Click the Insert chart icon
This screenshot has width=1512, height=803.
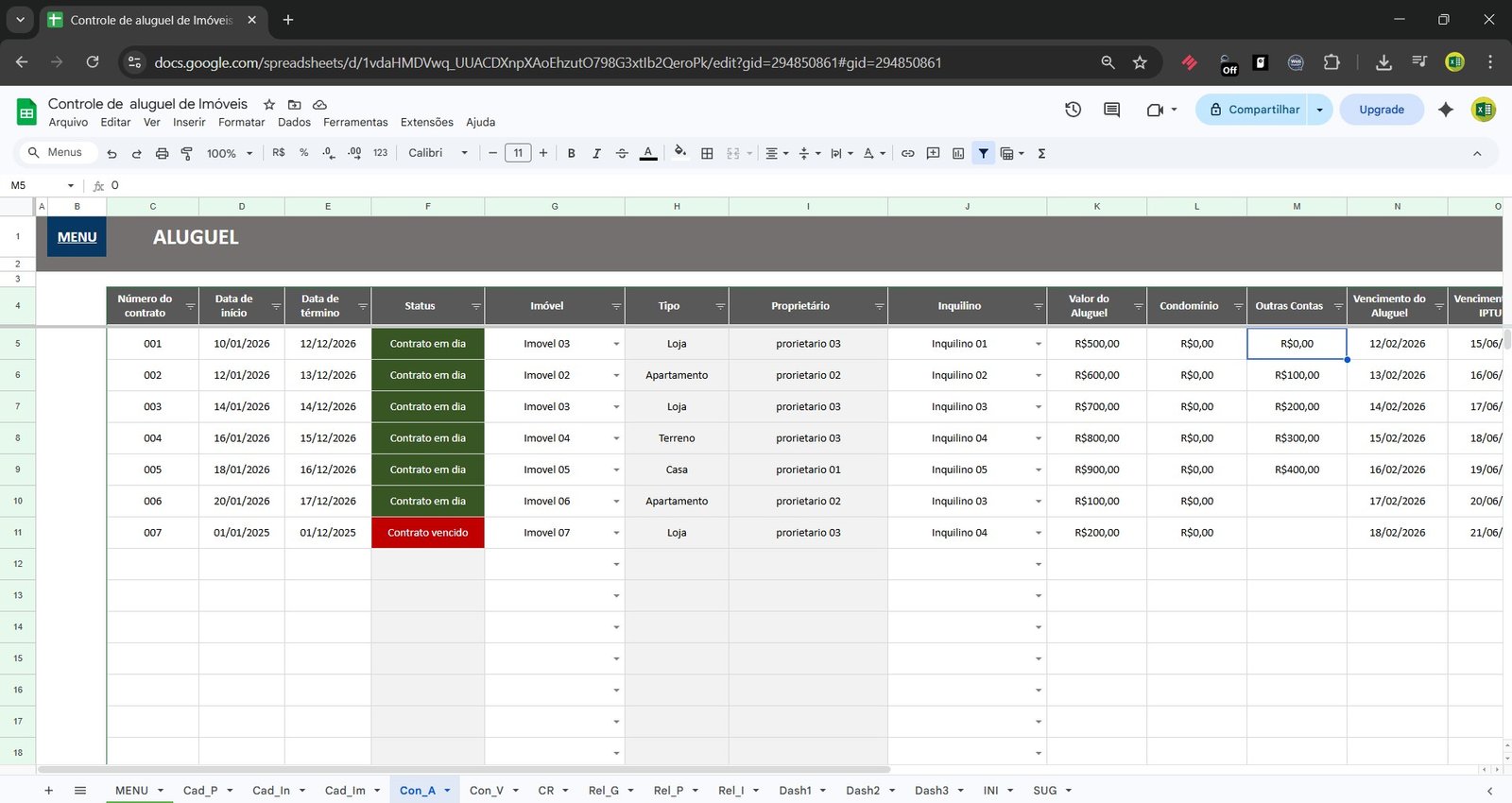click(958, 153)
